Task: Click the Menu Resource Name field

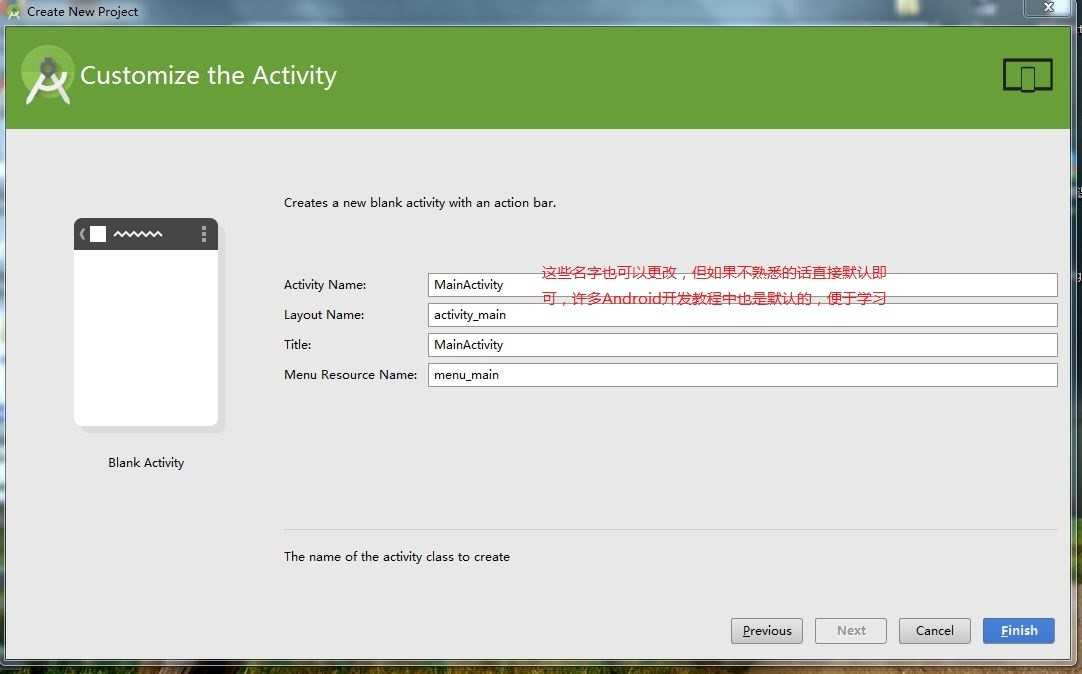Action: coord(742,375)
